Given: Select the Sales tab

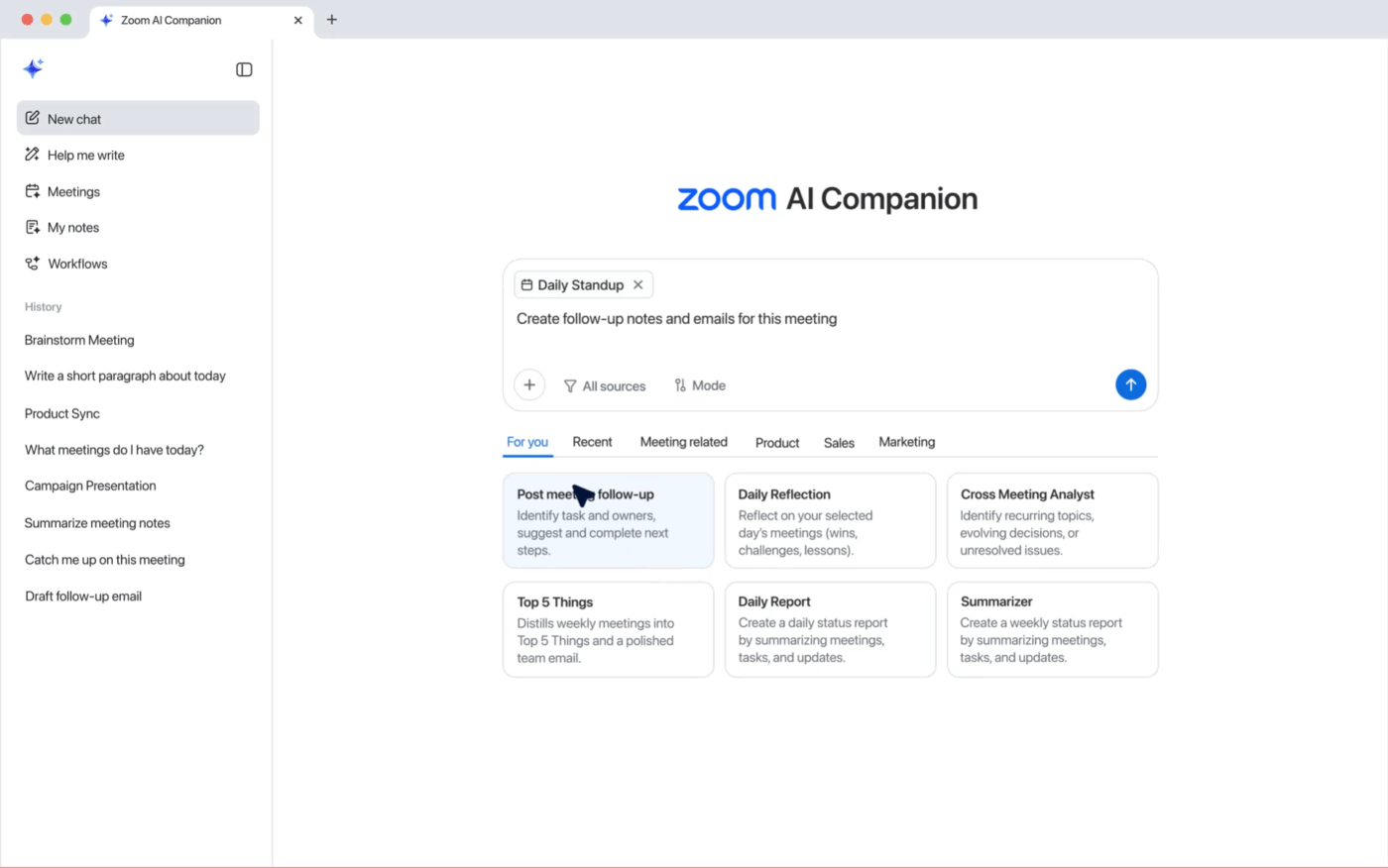Looking at the screenshot, I should [838, 443].
